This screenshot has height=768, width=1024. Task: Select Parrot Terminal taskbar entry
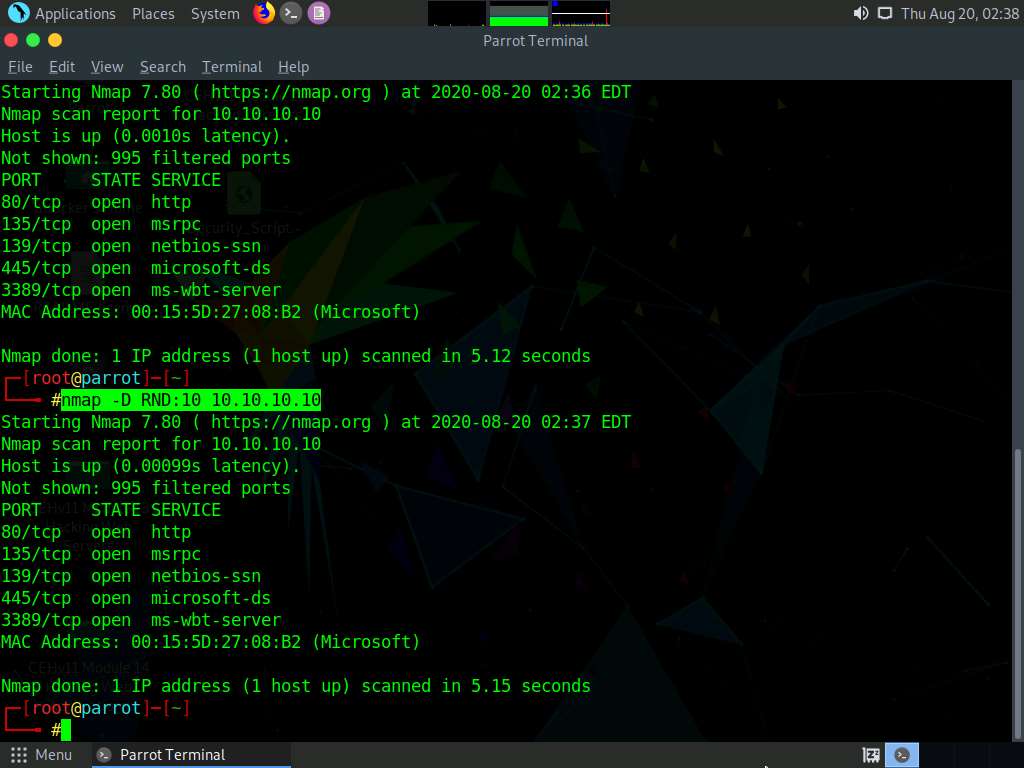coord(189,755)
